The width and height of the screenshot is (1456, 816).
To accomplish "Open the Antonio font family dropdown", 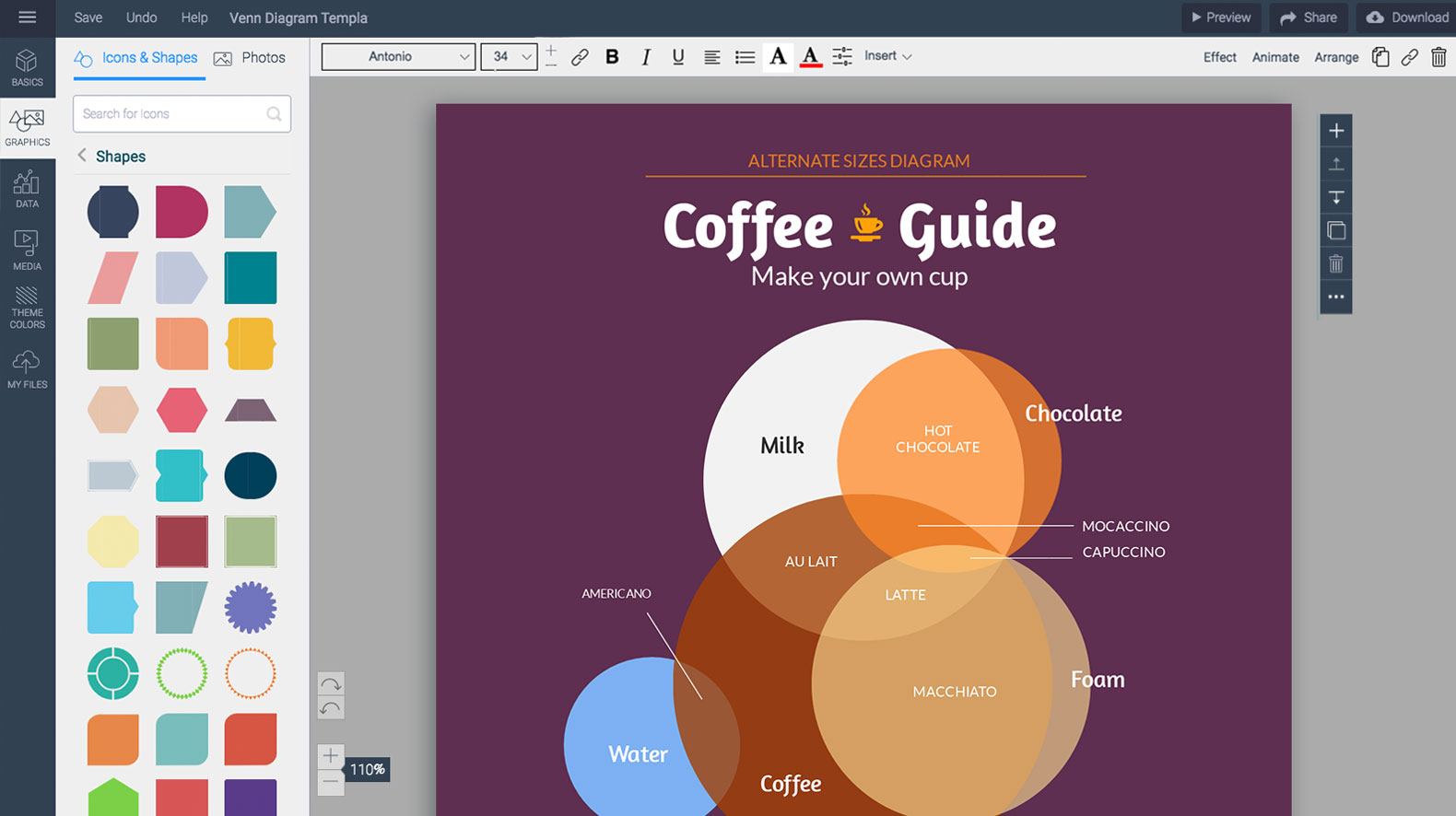I will pos(398,57).
